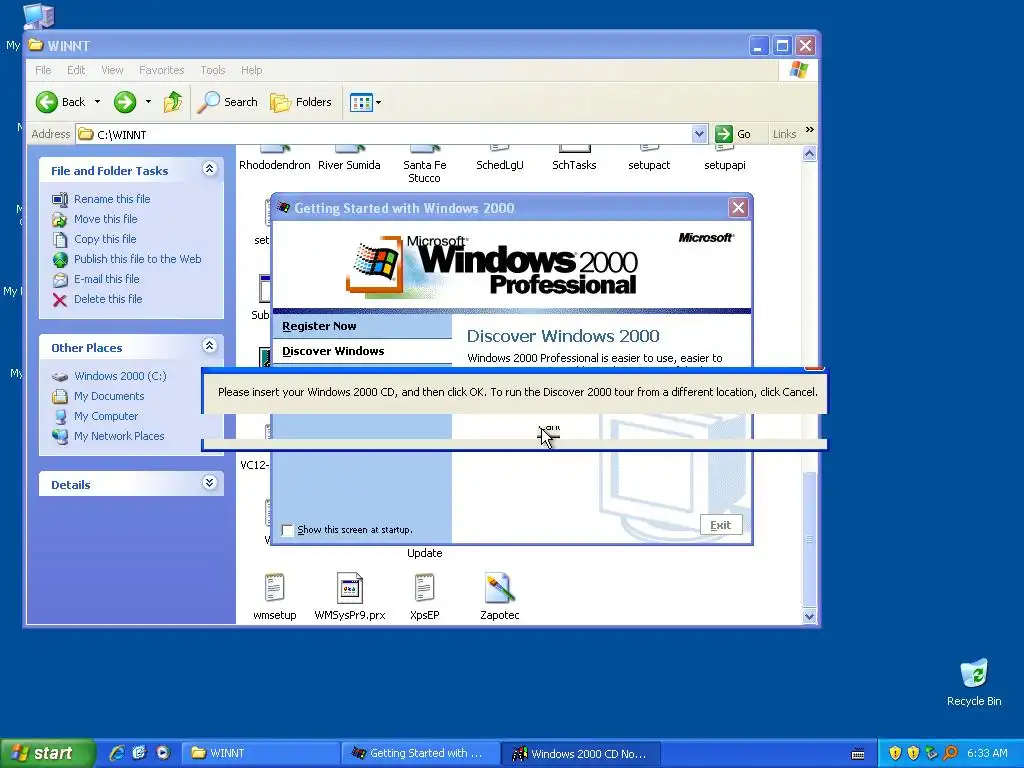Open the Tools menu
This screenshot has height=768, width=1024.
point(213,70)
